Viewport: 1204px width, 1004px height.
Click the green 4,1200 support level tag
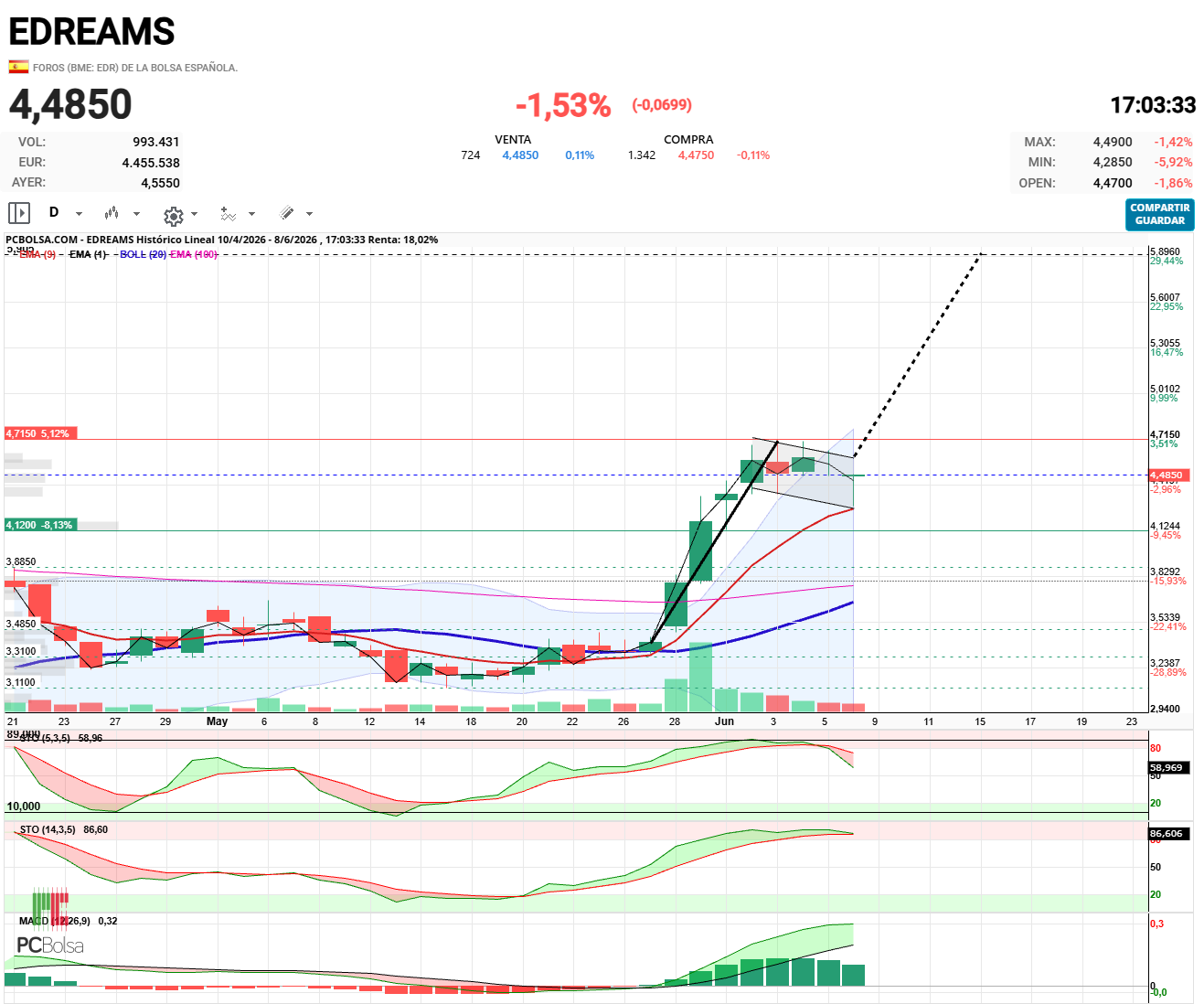tap(39, 525)
